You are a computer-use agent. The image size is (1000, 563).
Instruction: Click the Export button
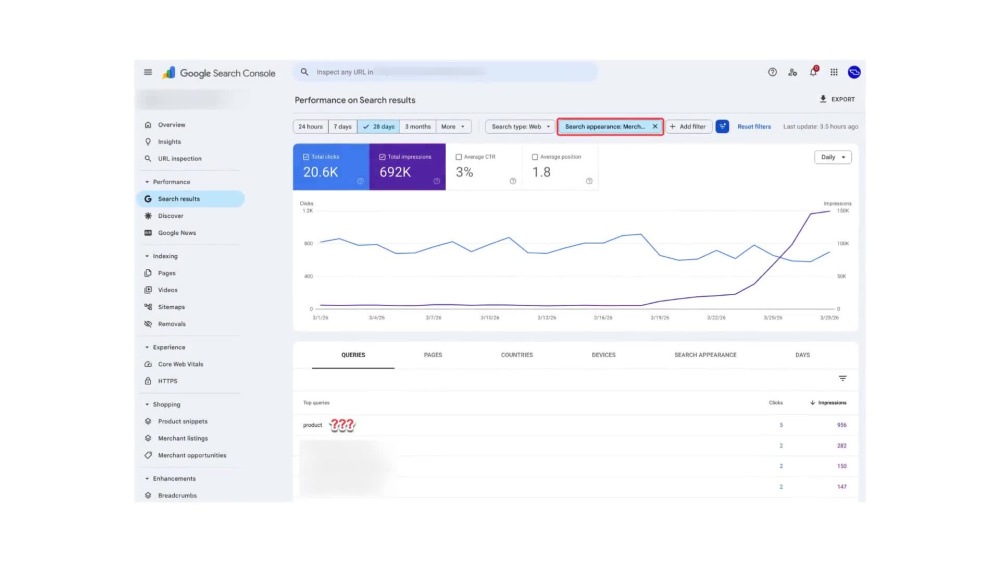click(837, 99)
